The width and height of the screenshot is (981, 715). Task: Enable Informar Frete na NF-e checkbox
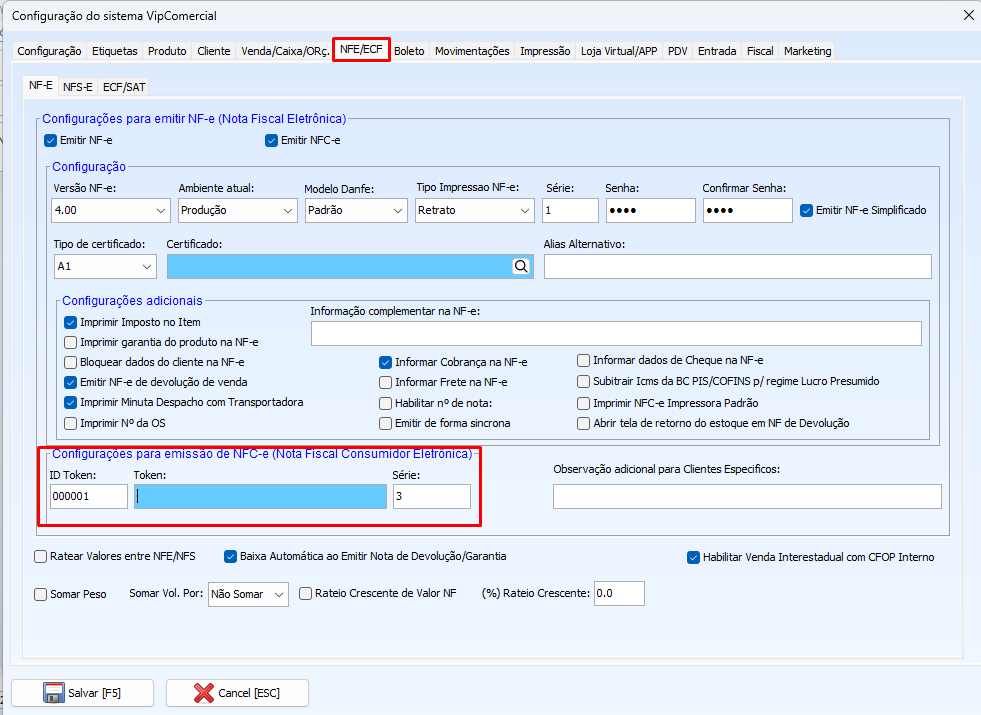[386, 382]
